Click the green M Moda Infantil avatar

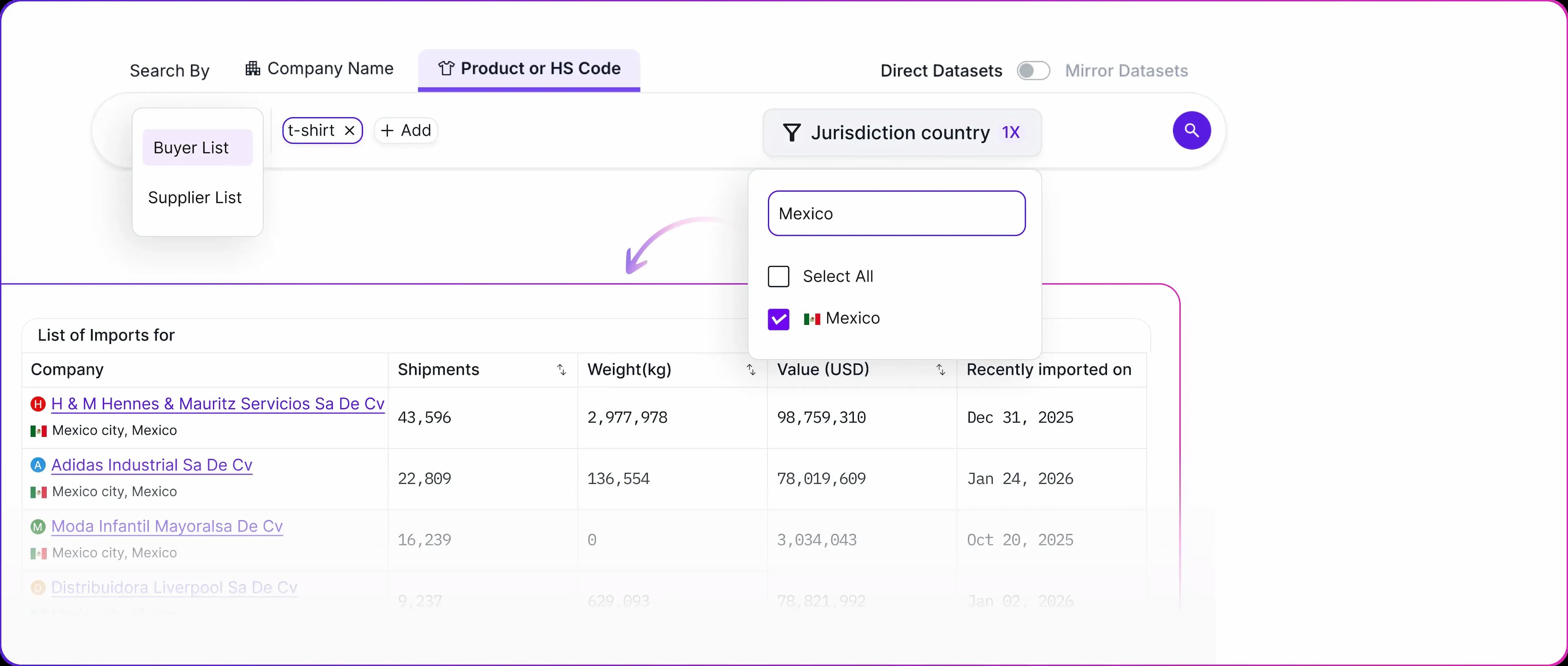tap(38, 526)
